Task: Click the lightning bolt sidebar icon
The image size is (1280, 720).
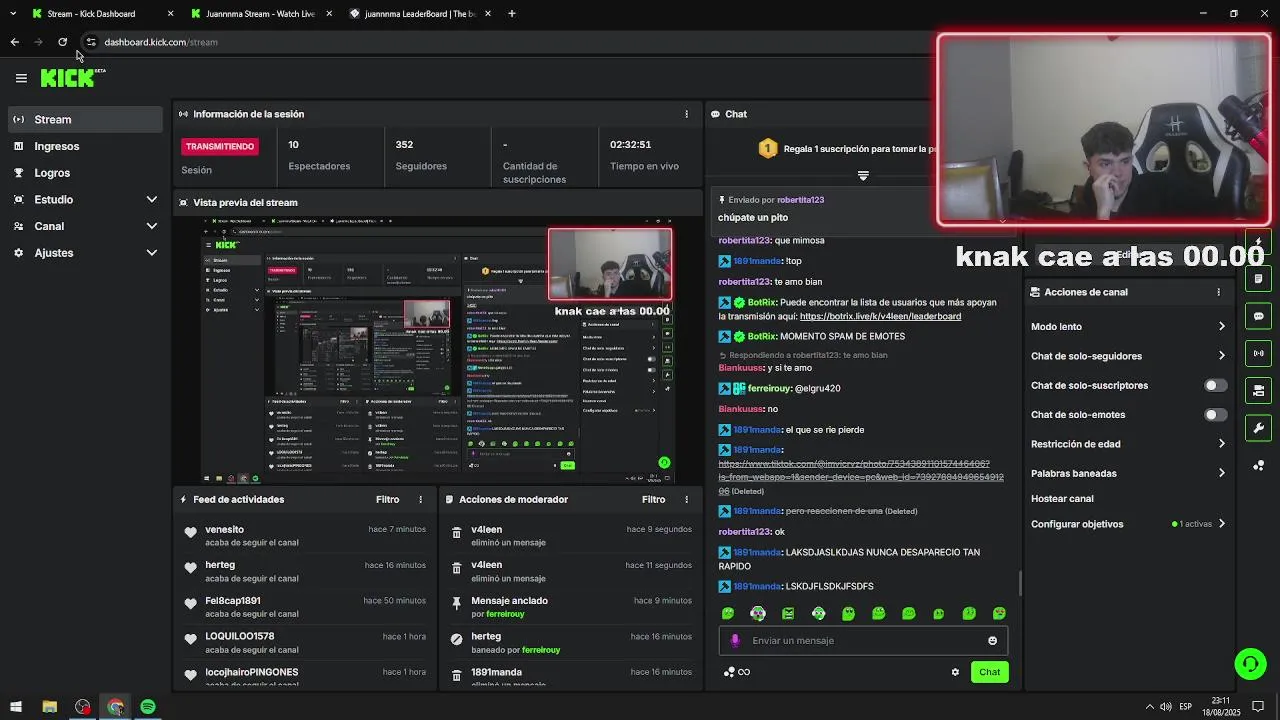Action: [x=1259, y=243]
